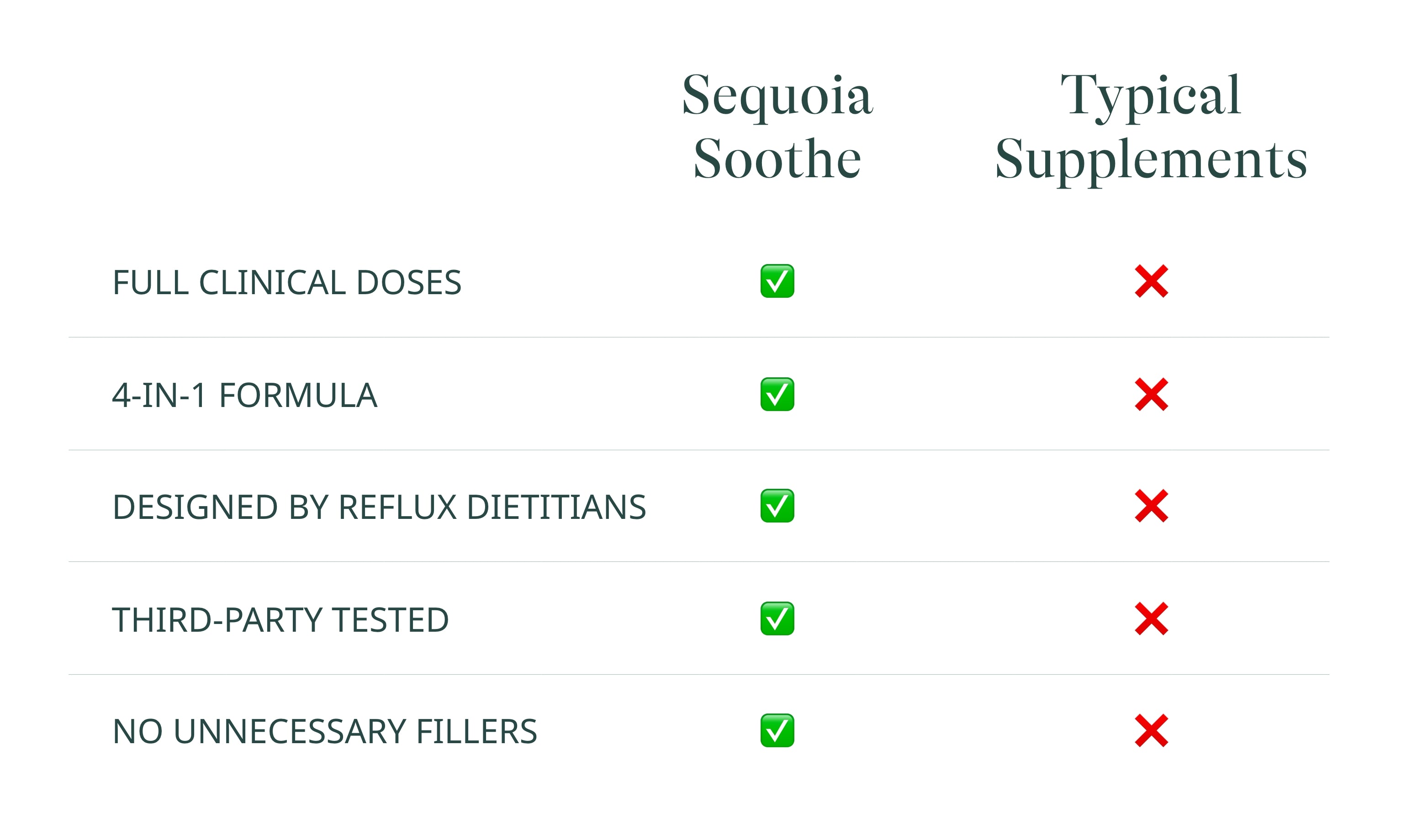Select the "THIRD-PARTY TESTED" label

point(280,619)
